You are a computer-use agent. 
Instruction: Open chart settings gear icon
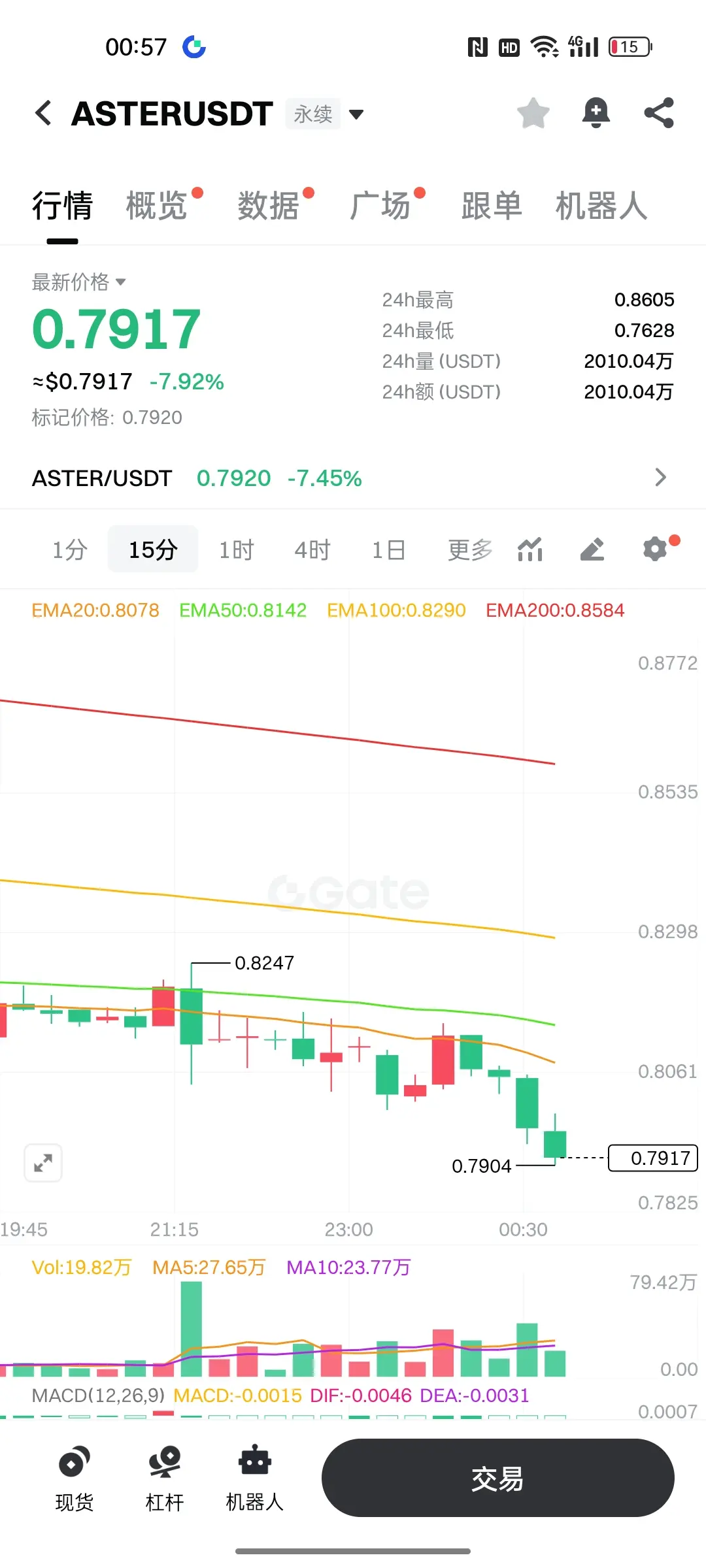tap(656, 549)
